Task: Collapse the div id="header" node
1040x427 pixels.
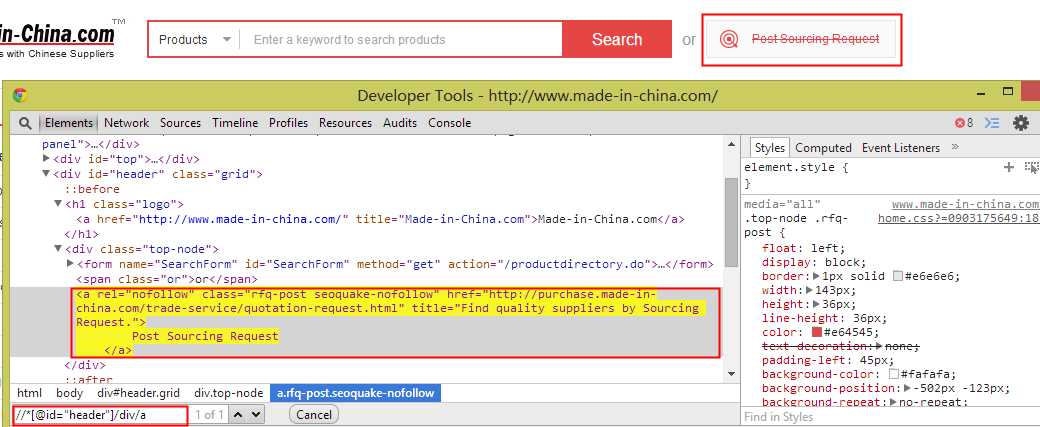Action: (x=46, y=174)
